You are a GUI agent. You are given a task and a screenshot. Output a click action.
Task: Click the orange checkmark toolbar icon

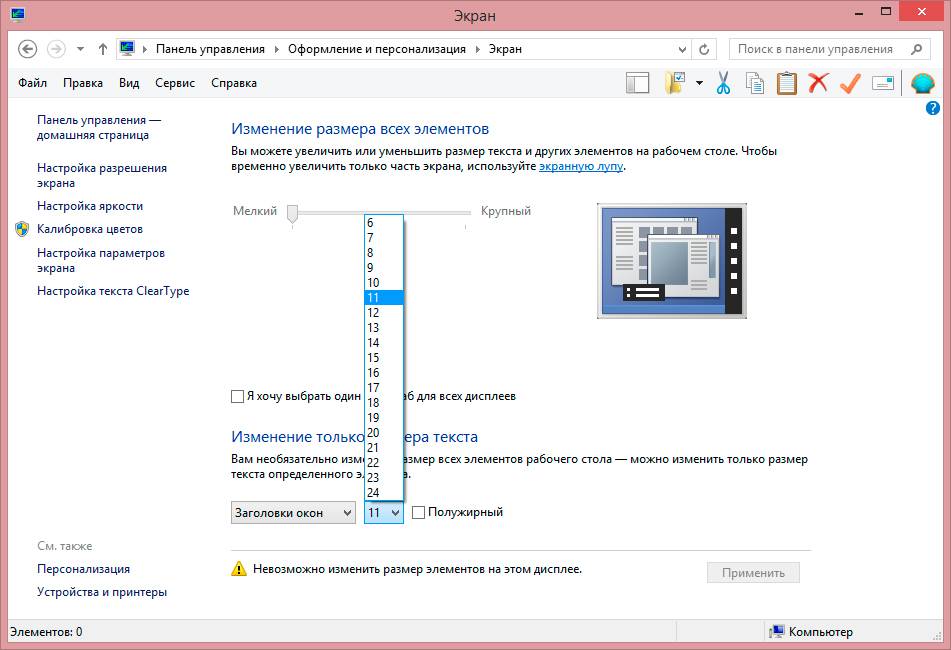tap(850, 83)
